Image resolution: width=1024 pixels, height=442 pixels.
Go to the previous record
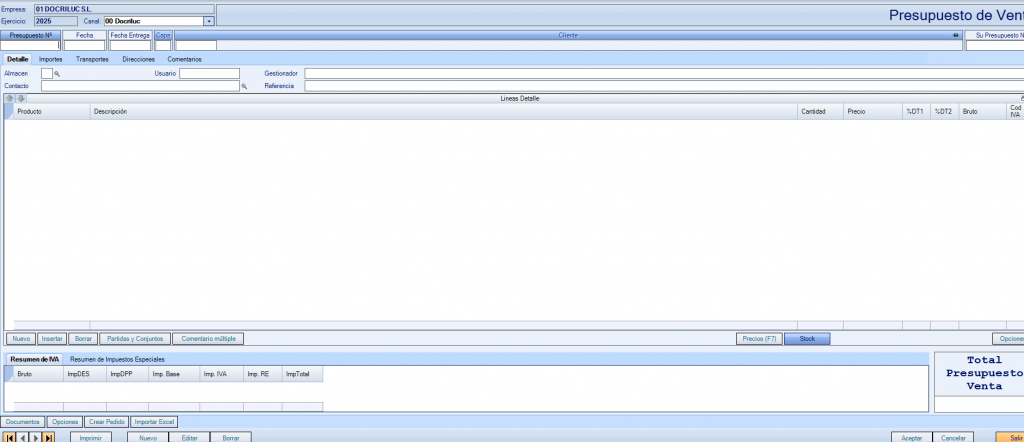point(23,437)
